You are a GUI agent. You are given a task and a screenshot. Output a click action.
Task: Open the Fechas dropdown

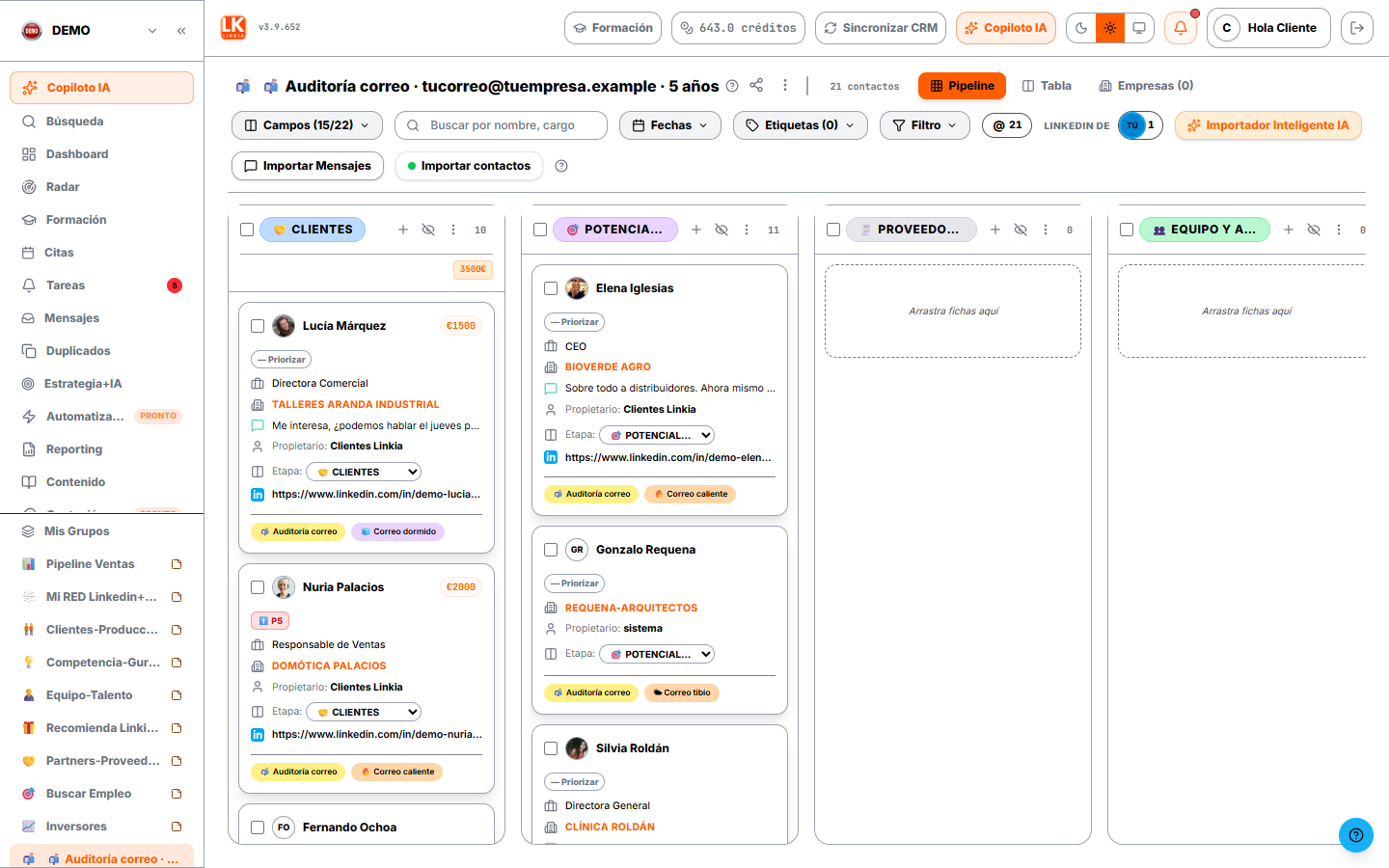pos(670,125)
